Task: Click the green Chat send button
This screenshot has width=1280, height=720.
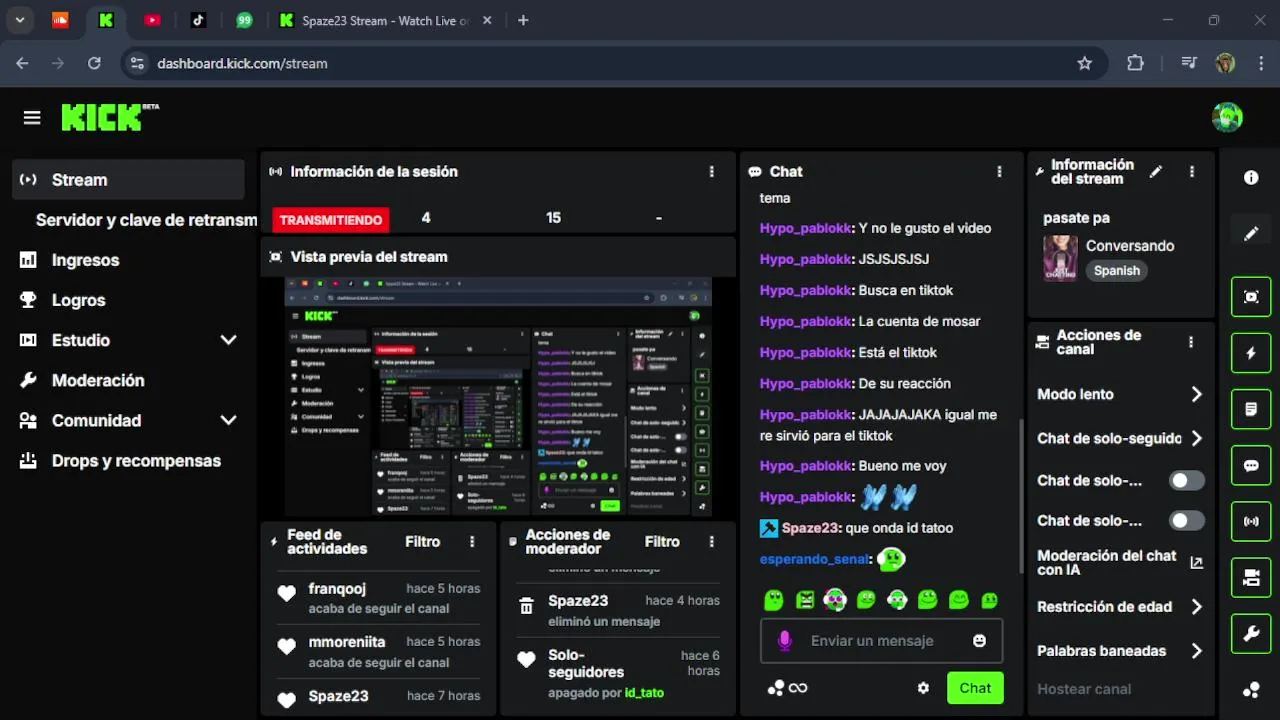Action: [x=975, y=688]
